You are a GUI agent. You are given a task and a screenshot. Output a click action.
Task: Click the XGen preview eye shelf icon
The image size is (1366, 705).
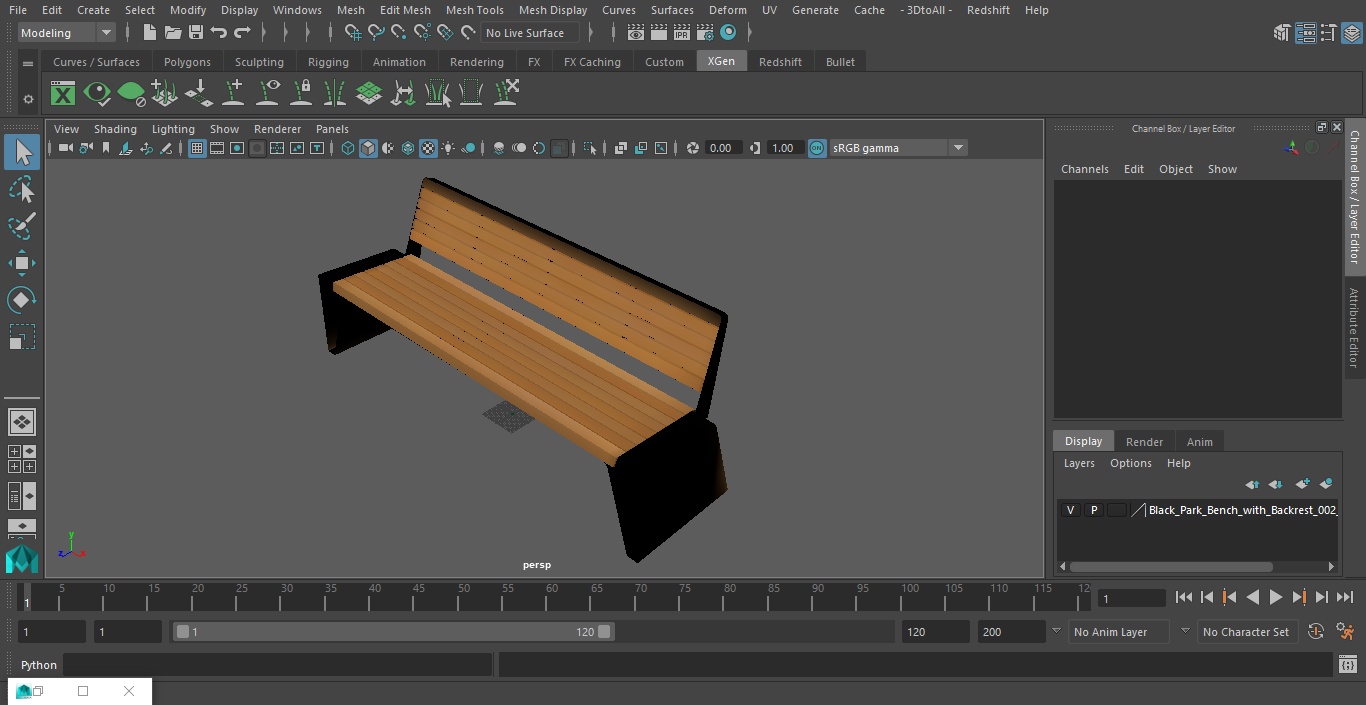(97, 94)
